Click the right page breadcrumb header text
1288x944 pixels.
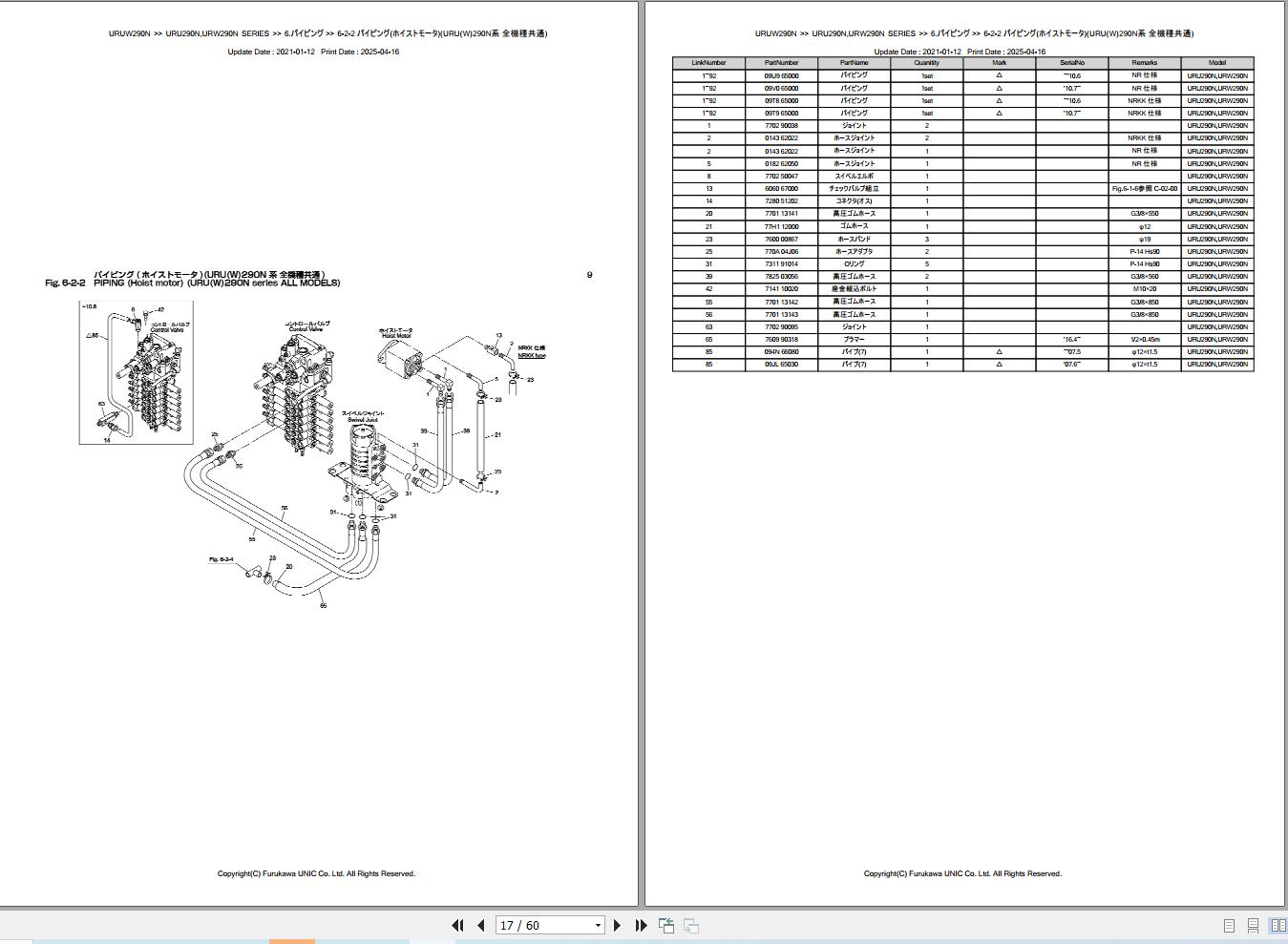click(974, 33)
